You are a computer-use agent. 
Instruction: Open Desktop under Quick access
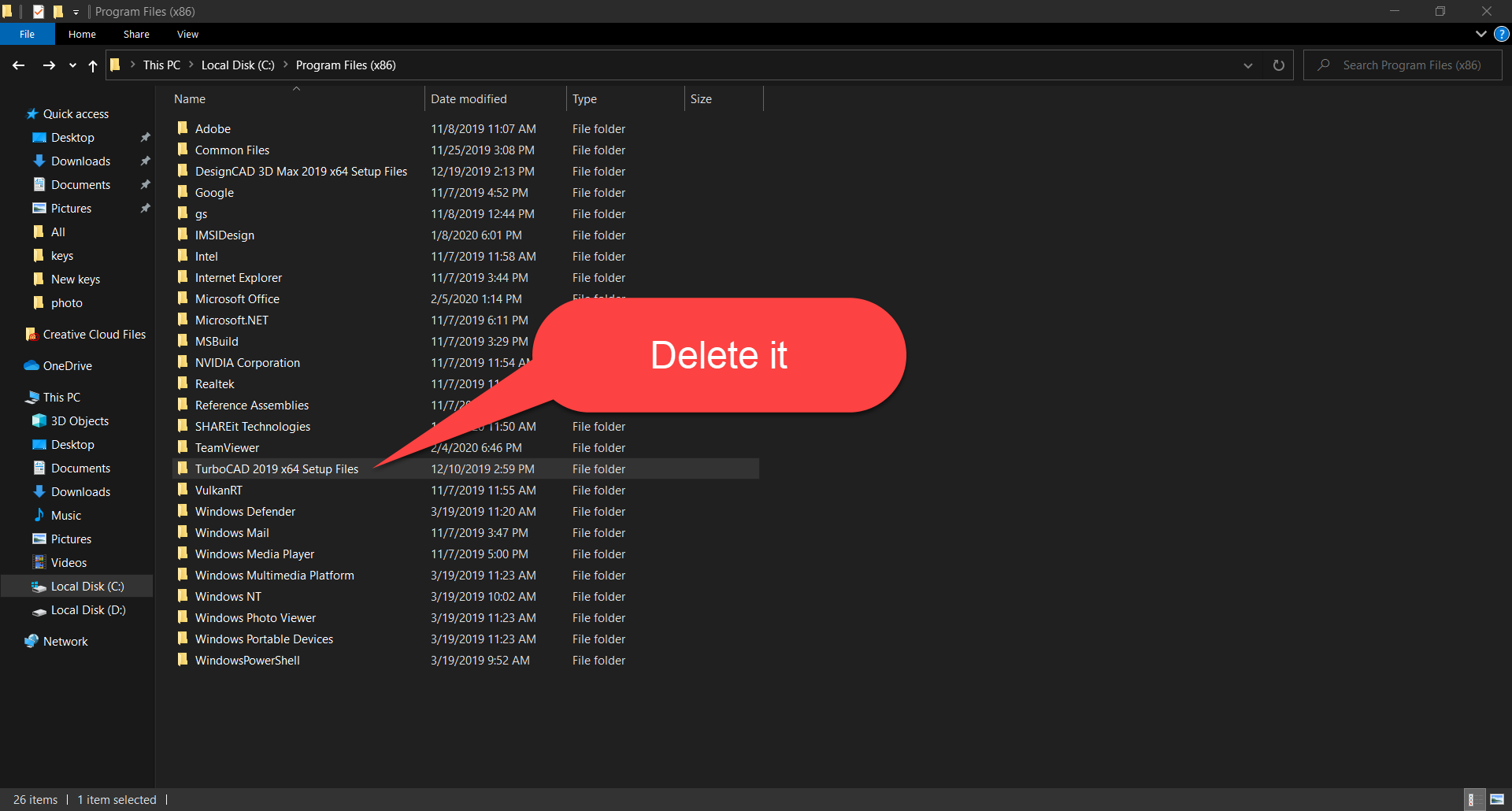(72, 138)
